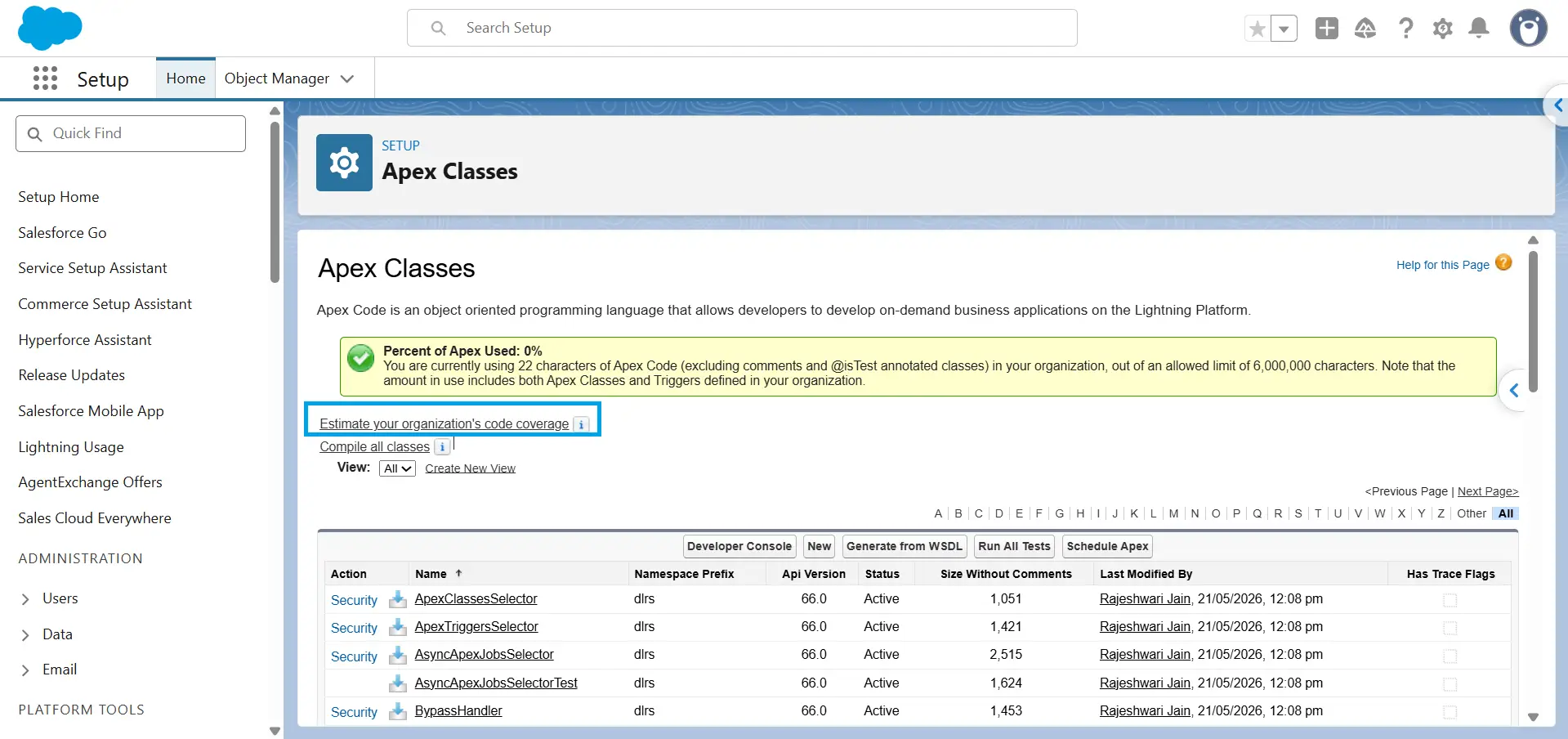Click the Salesforce cloud logo

tap(50, 28)
